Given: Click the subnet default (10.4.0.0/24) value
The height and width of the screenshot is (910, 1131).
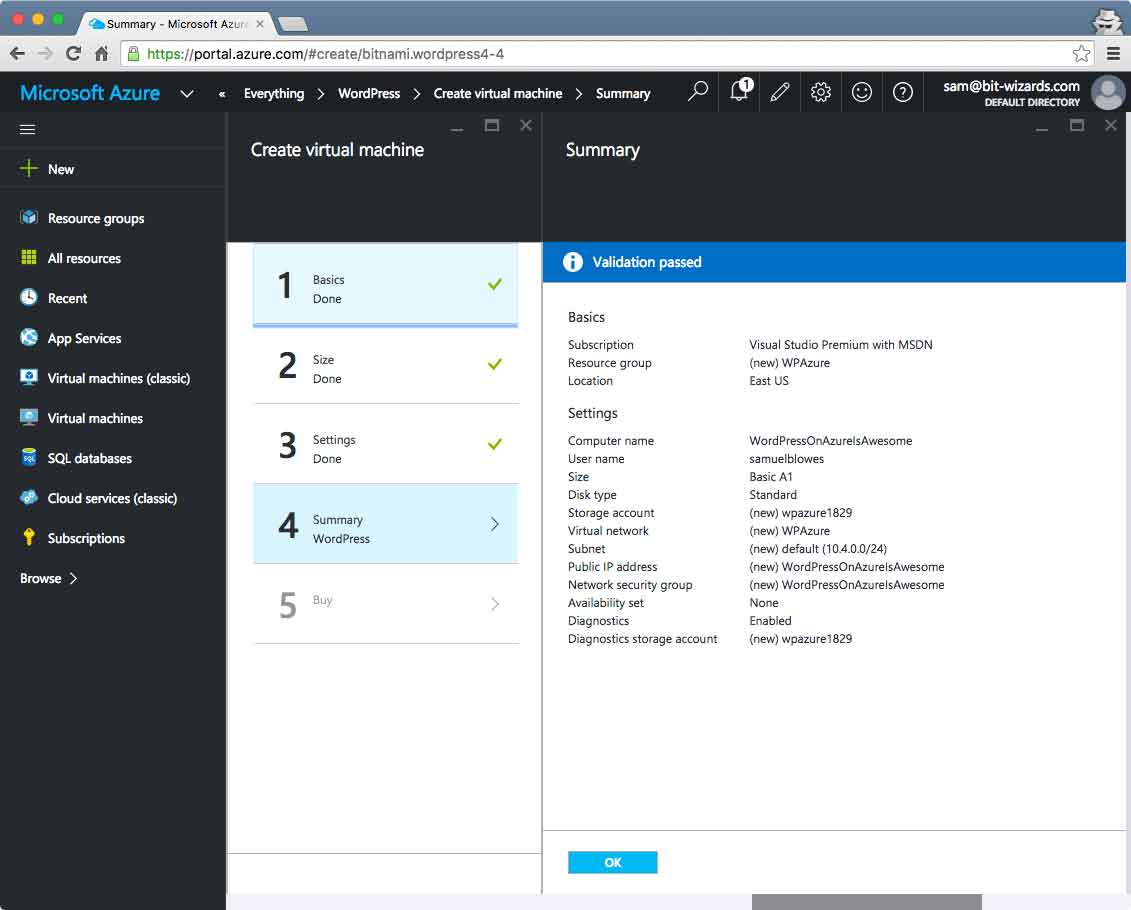Looking at the screenshot, I should pos(818,549).
